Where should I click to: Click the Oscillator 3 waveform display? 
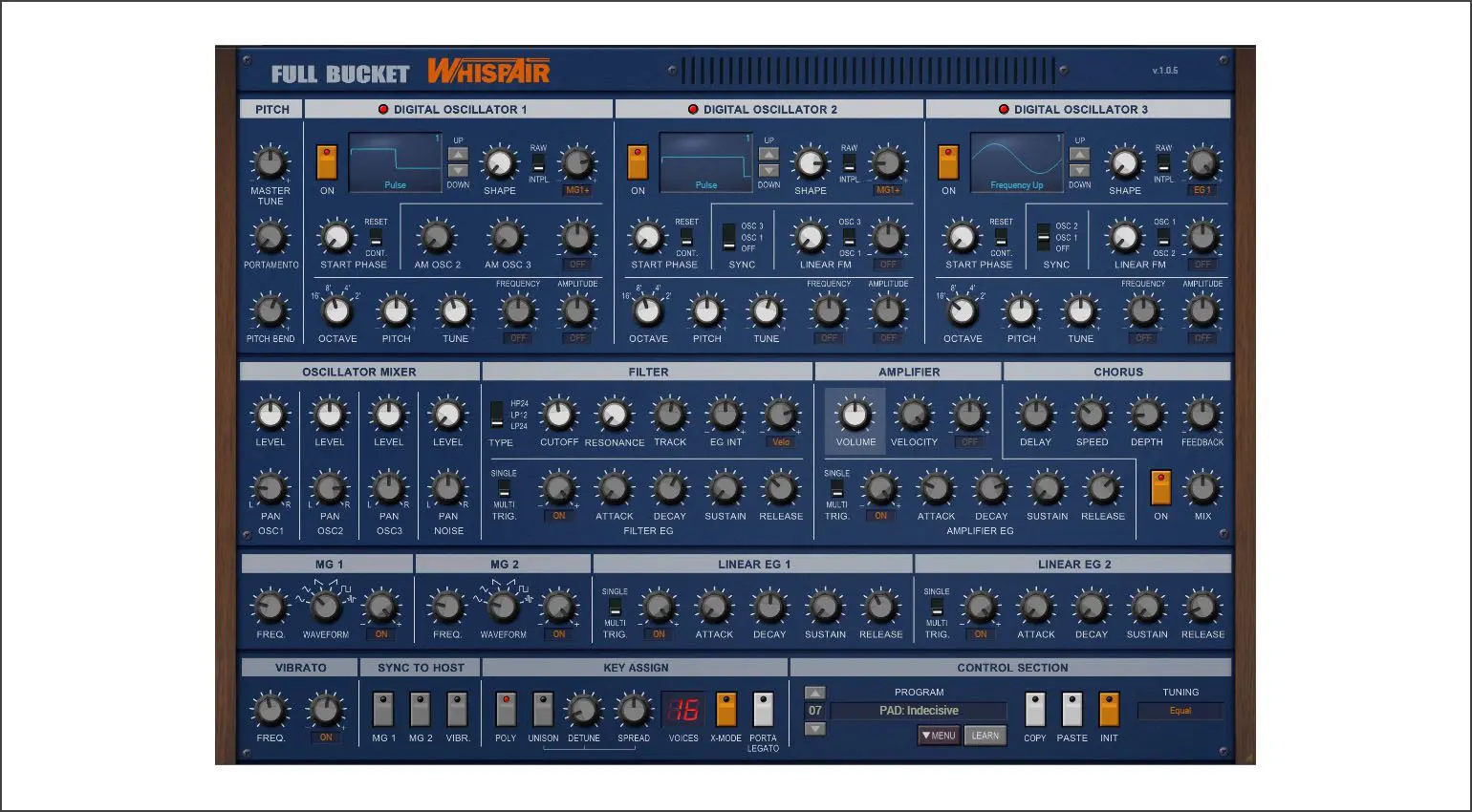point(1017,162)
